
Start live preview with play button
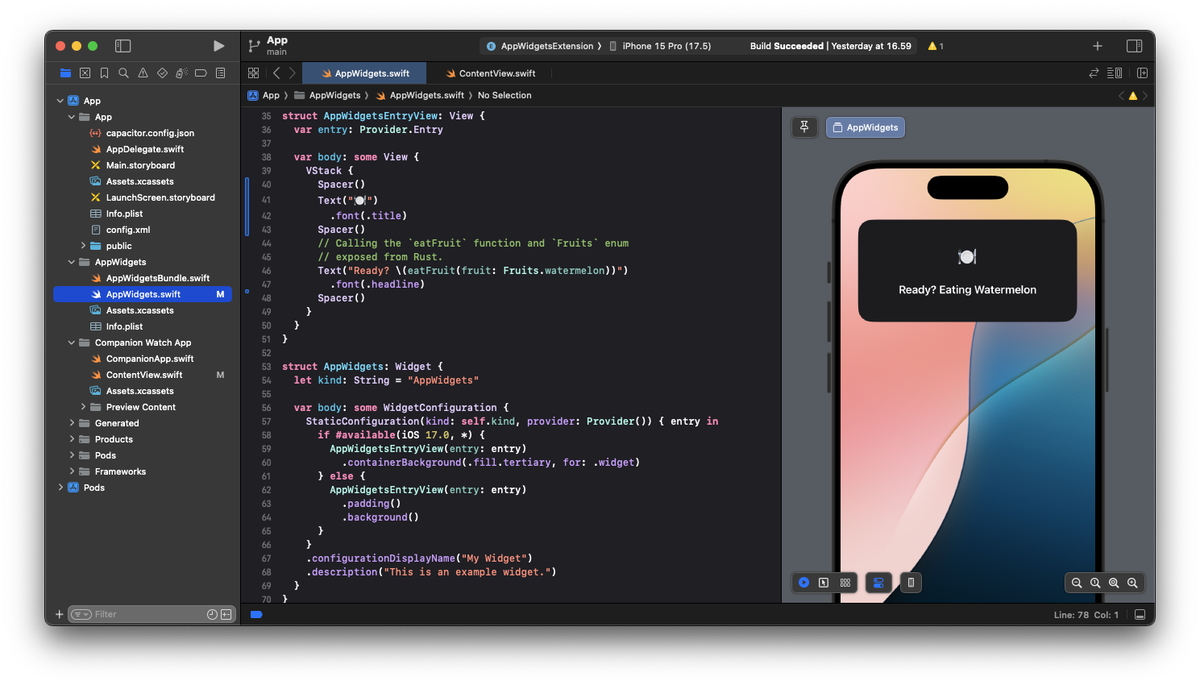coord(804,583)
